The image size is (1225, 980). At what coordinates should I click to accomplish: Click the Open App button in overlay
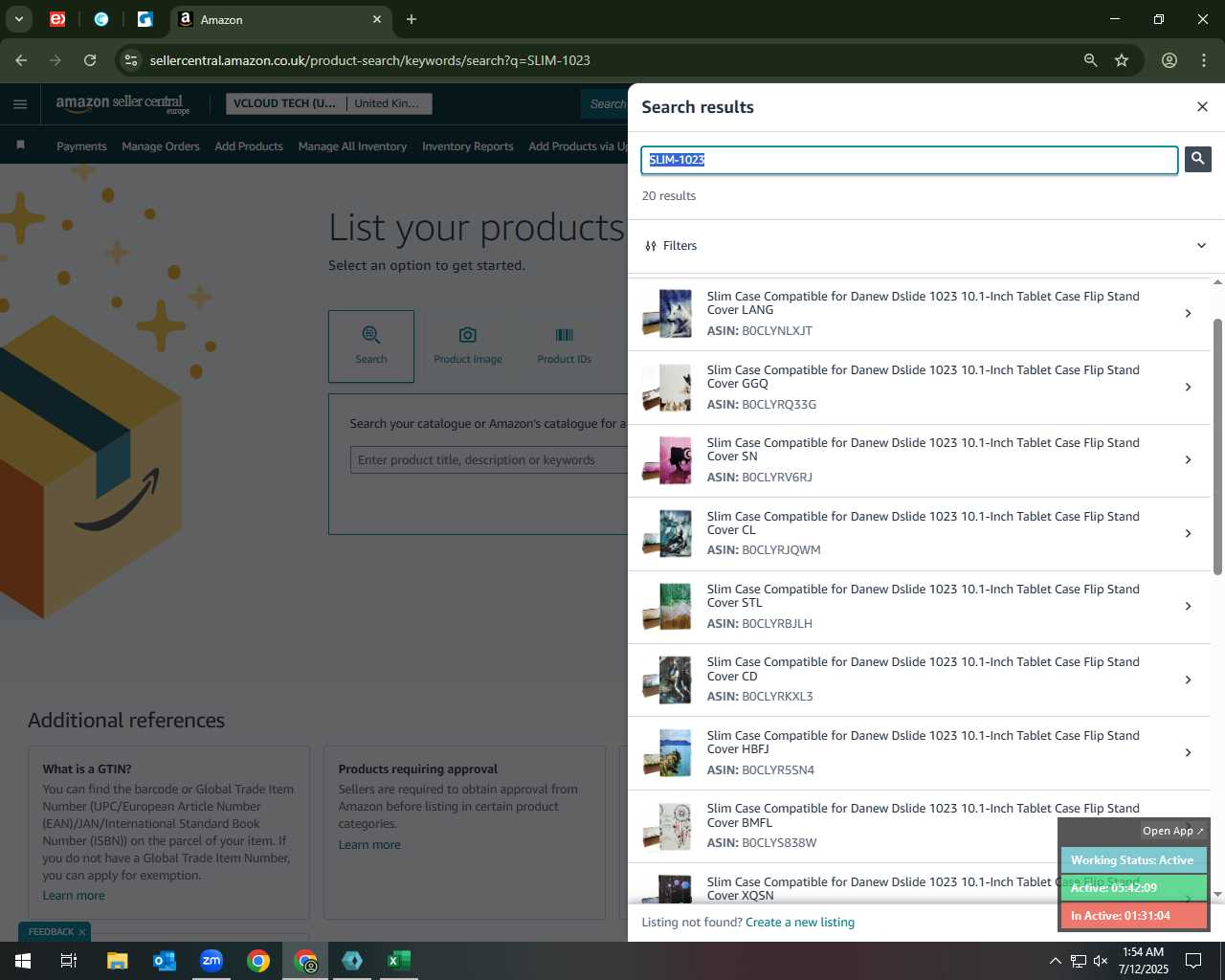point(1173,831)
